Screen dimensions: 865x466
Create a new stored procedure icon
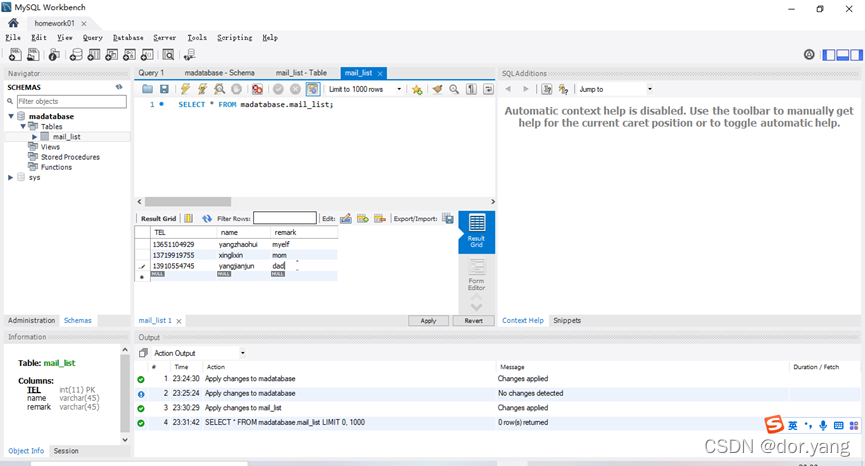coord(129,55)
